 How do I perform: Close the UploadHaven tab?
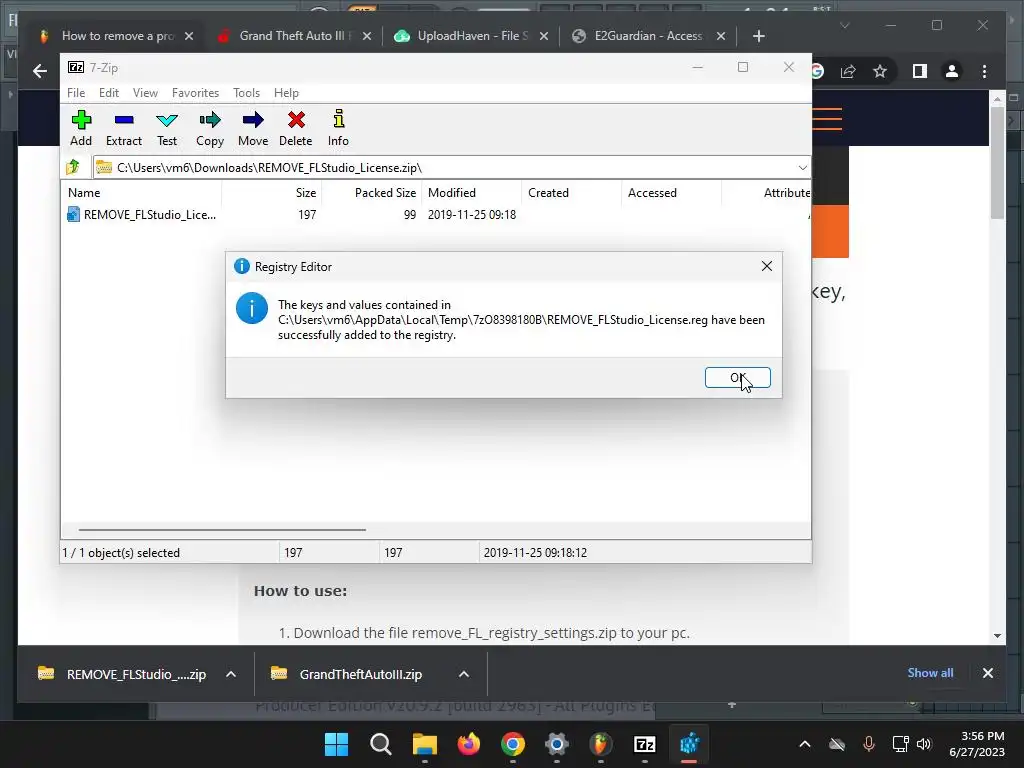544,36
